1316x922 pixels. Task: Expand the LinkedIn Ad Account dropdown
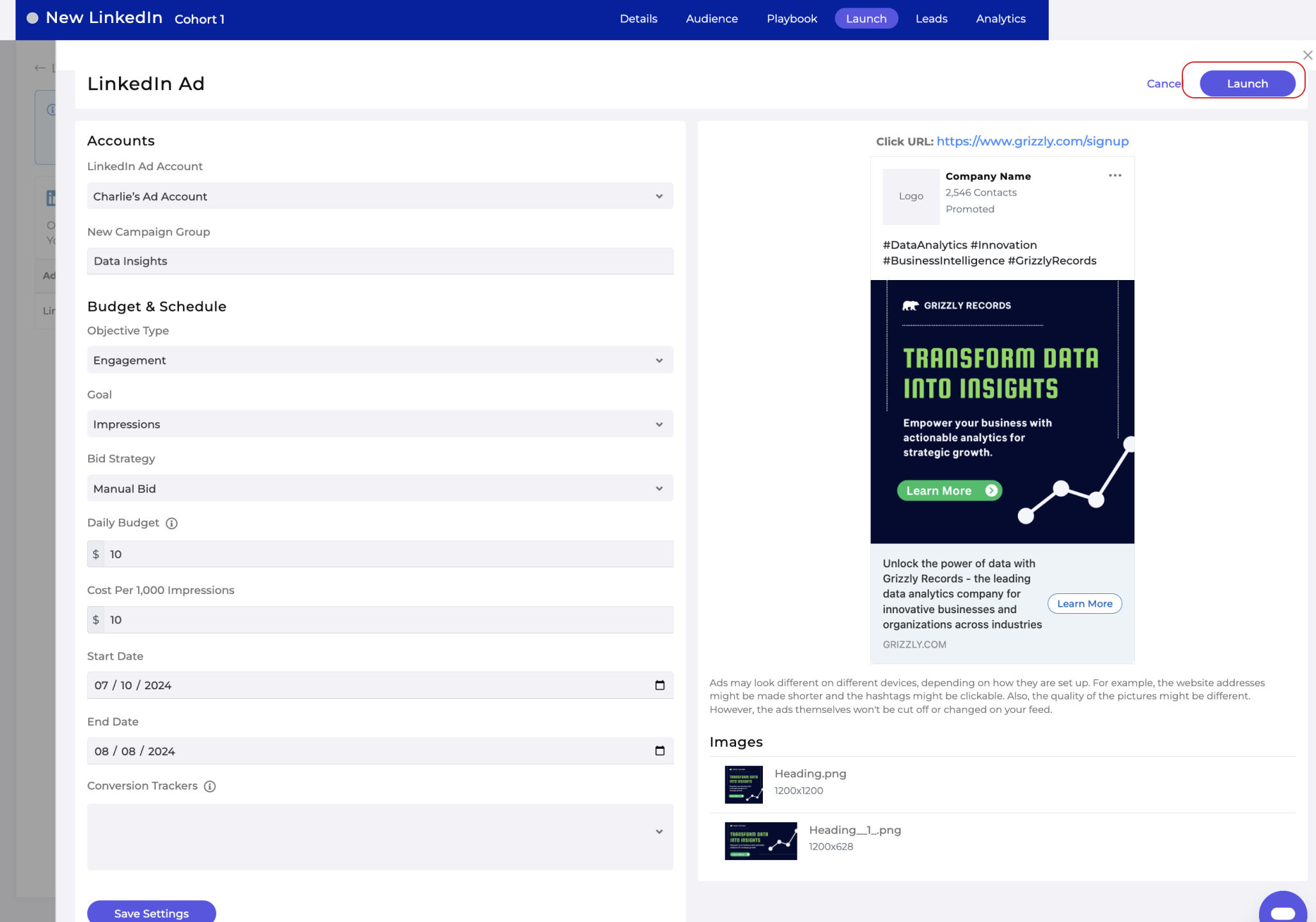[x=380, y=196]
